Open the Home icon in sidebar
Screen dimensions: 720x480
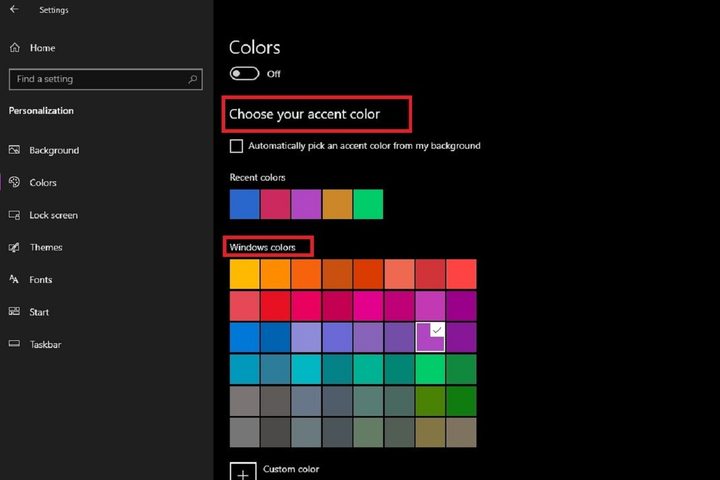tap(15, 47)
